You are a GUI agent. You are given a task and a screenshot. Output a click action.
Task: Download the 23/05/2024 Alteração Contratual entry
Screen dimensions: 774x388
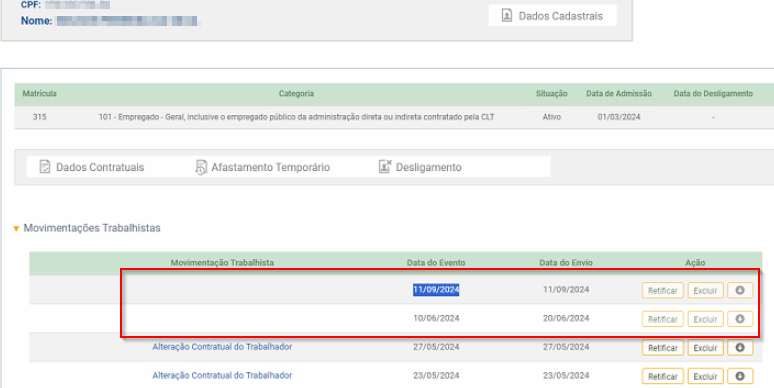coord(739,376)
